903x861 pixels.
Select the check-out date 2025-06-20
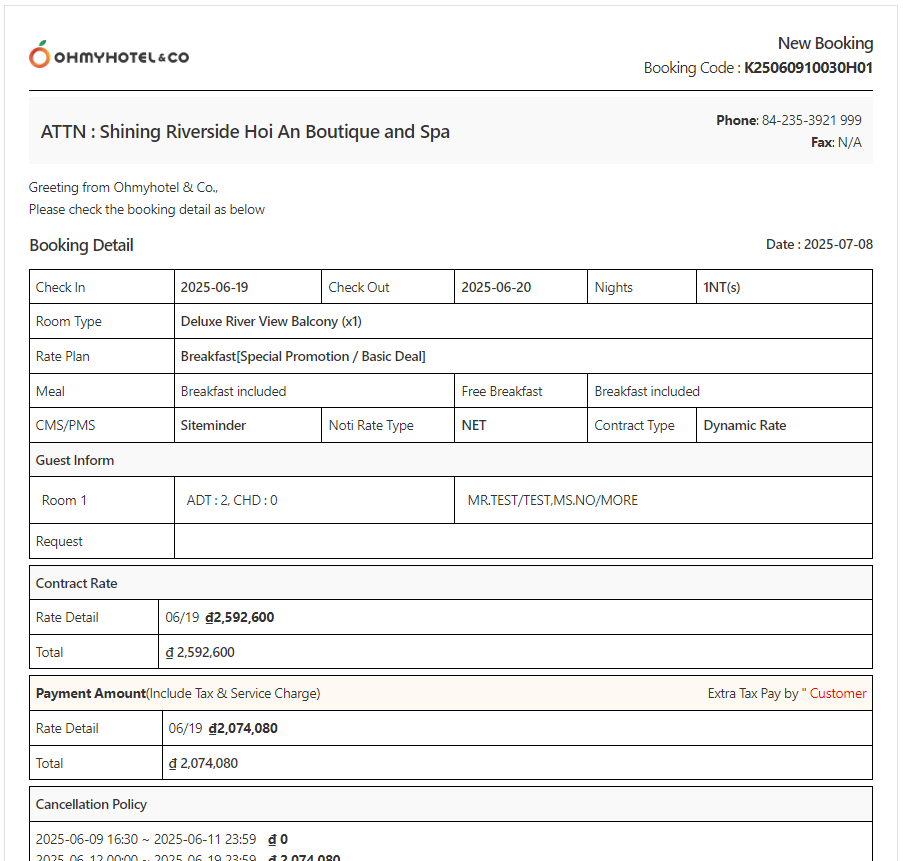click(x=496, y=287)
